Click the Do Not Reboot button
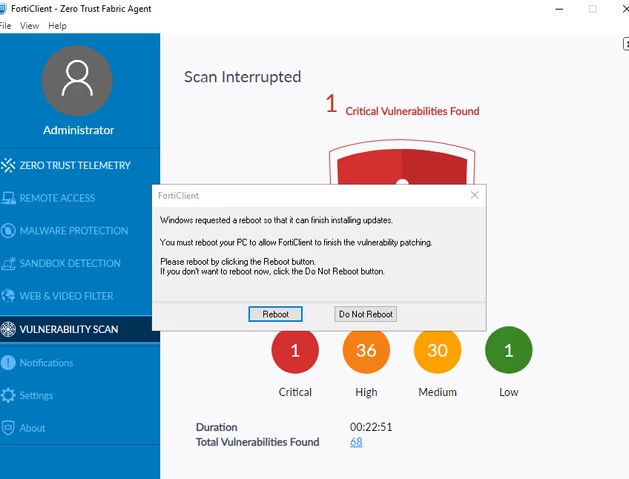Image resolution: width=629 pixels, height=479 pixels. click(365, 314)
